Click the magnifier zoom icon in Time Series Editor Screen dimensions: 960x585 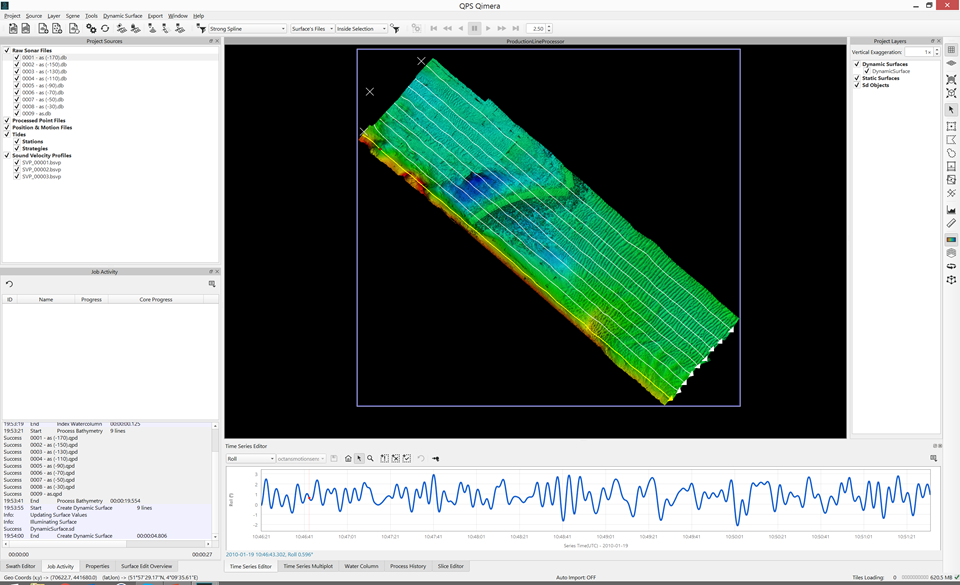[370, 459]
